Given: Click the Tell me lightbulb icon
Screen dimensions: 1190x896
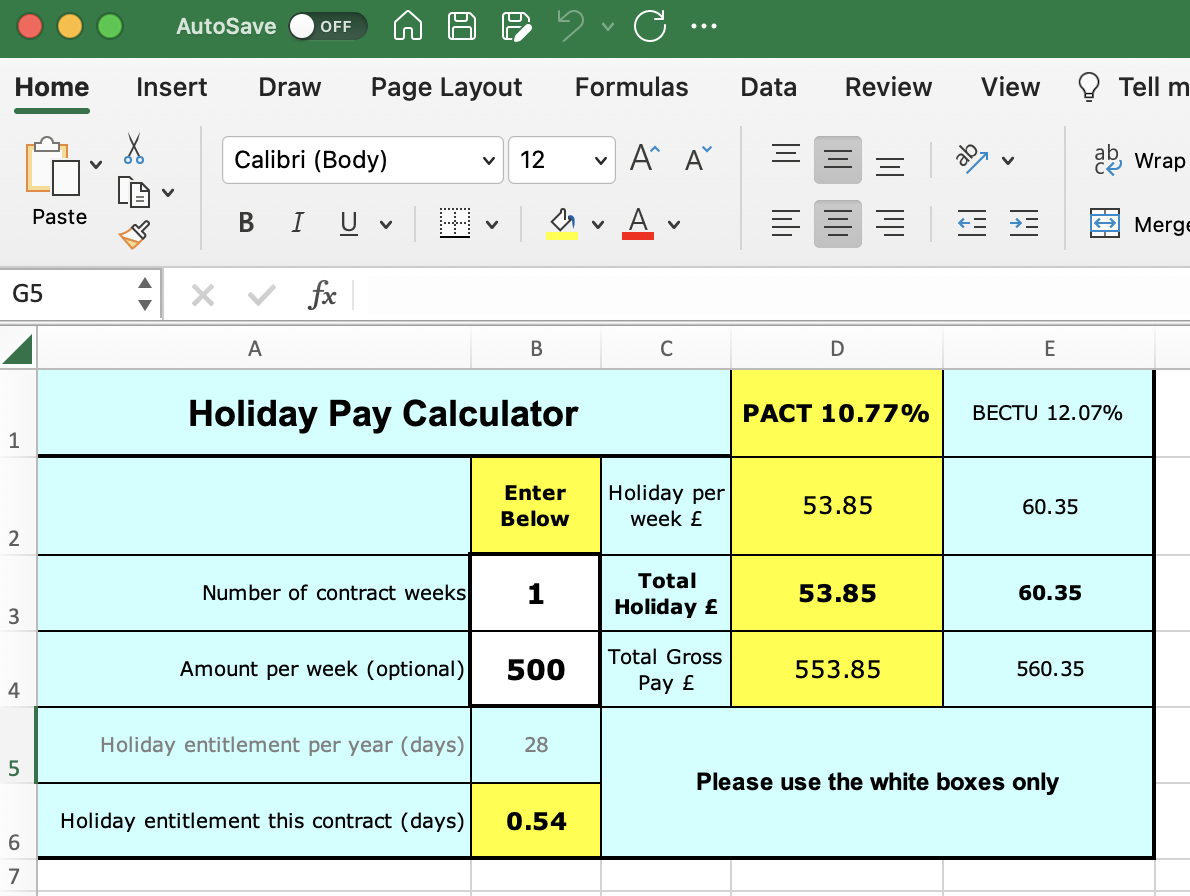Looking at the screenshot, I should 1089,86.
